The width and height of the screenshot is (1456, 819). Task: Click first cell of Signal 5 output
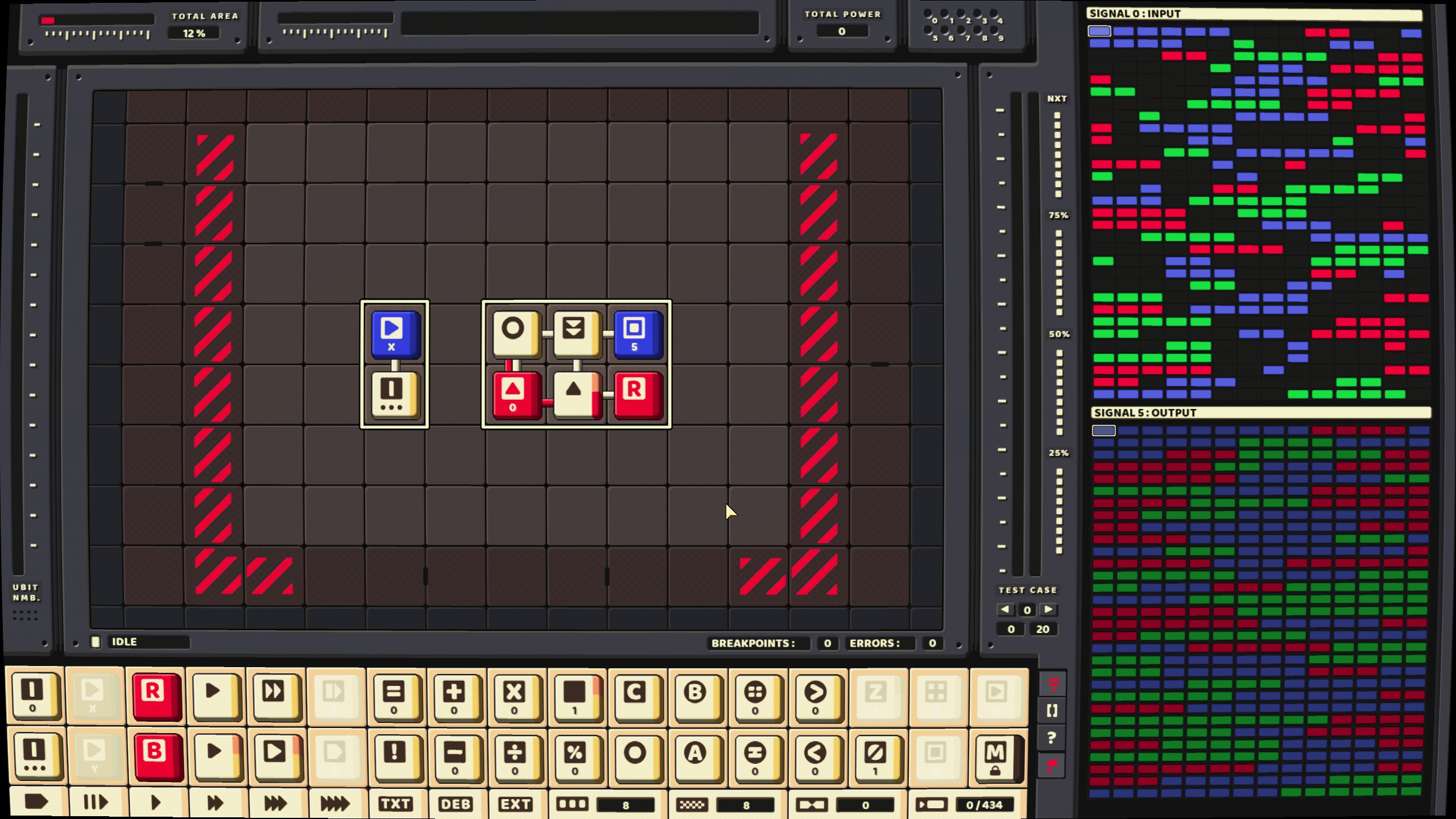tap(1103, 431)
